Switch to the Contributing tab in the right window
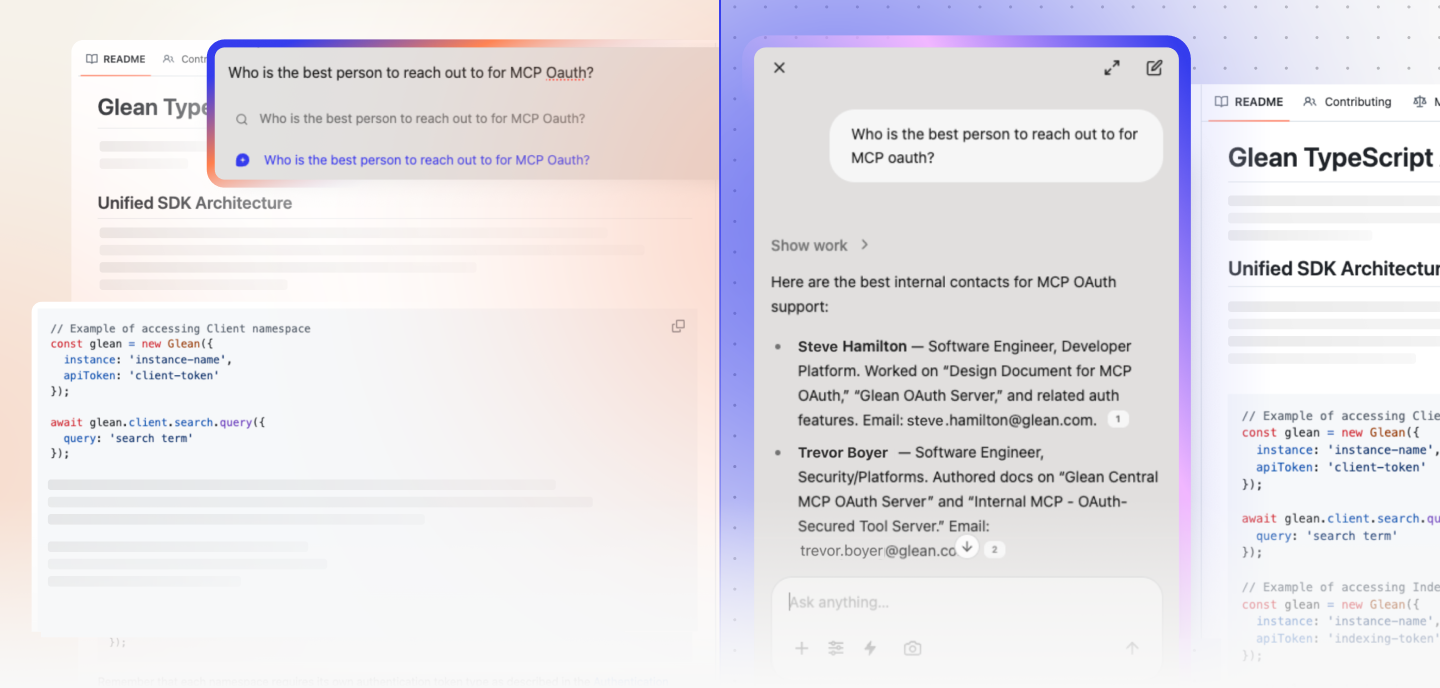The width and height of the screenshot is (1440, 688). [1347, 102]
